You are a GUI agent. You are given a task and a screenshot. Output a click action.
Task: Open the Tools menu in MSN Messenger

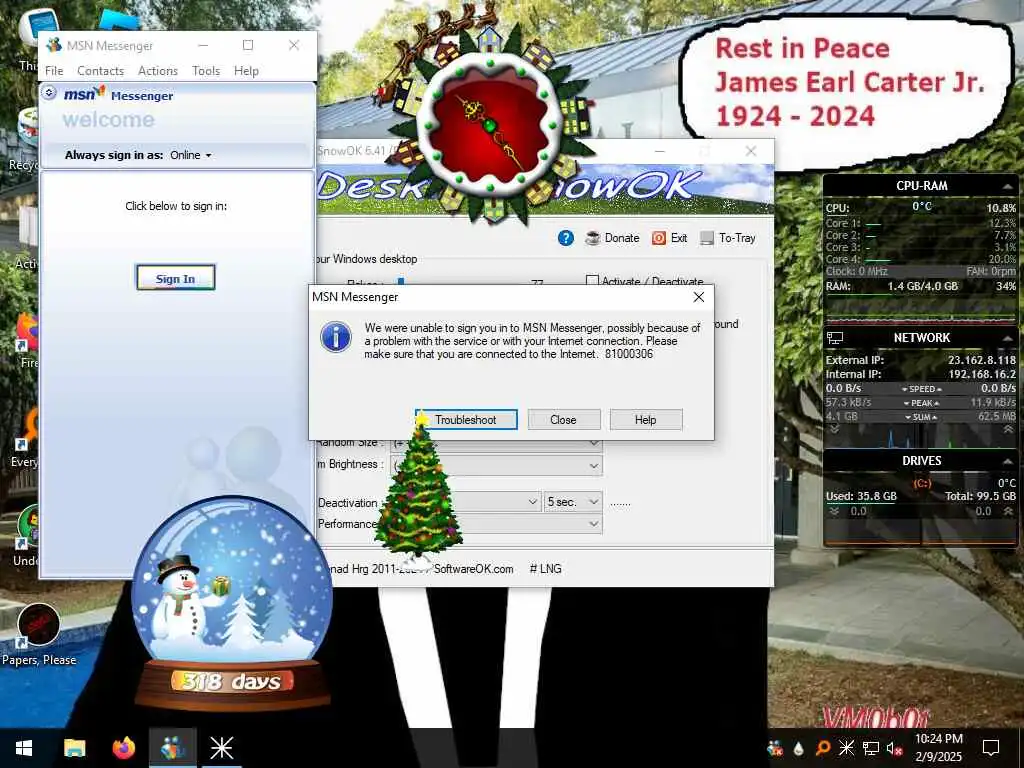click(206, 71)
